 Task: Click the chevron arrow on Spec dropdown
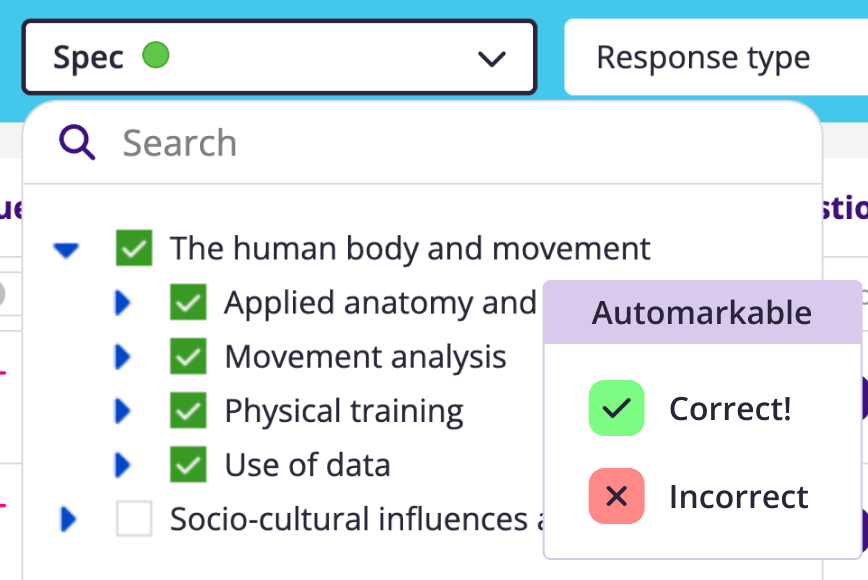(492, 59)
